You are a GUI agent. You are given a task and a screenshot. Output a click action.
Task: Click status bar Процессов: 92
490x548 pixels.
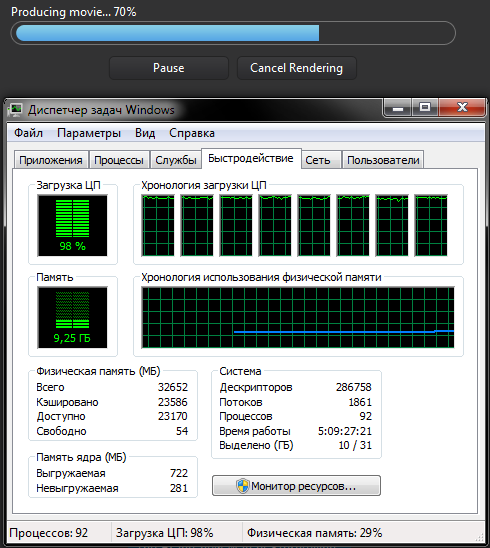point(49,533)
